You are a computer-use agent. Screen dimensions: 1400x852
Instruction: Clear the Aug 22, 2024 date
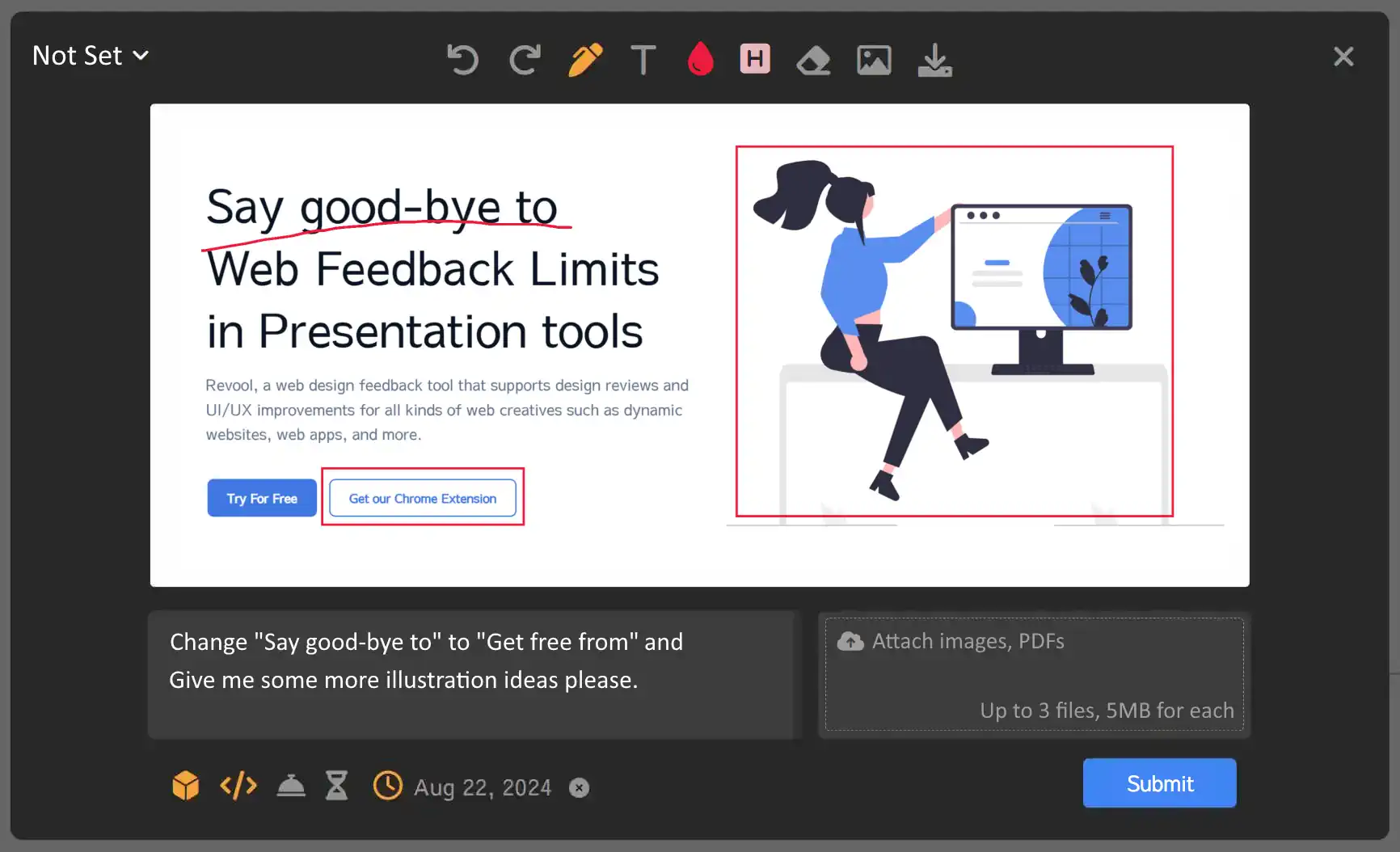tap(580, 787)
